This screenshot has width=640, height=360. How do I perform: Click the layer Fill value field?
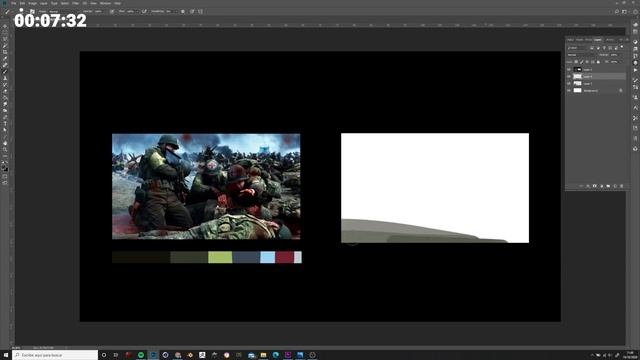[614, 62]
